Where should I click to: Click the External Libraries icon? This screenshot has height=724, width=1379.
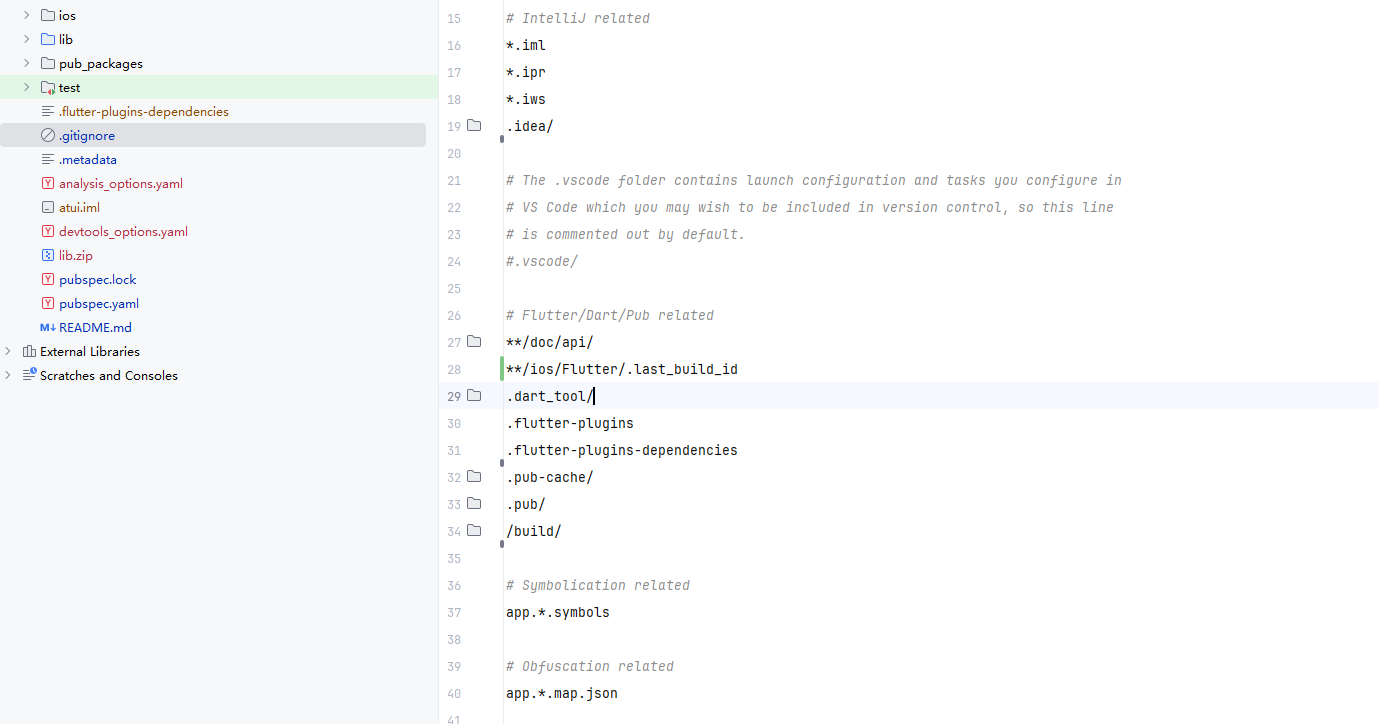pos(29,351)
